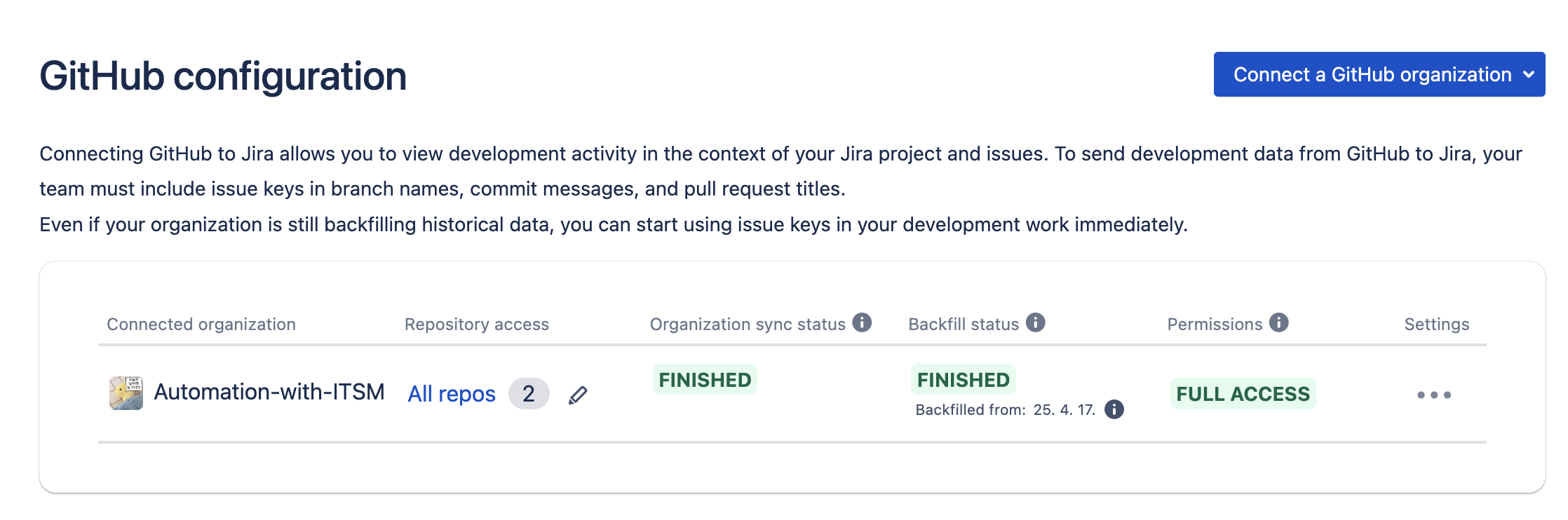Click the FULL ACCESS permissions badge
This screenshot has height=520, width=1568.
(x=1243, y=394)
